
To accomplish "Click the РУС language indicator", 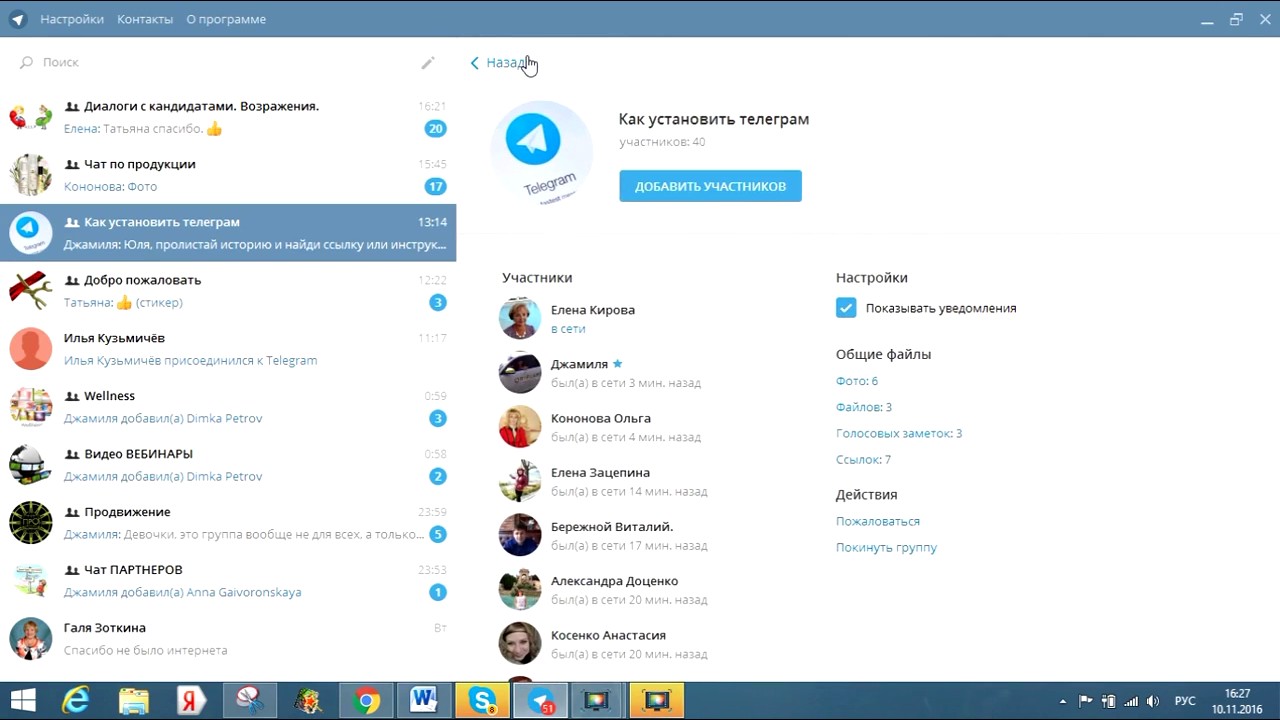I will point(1184,701).
